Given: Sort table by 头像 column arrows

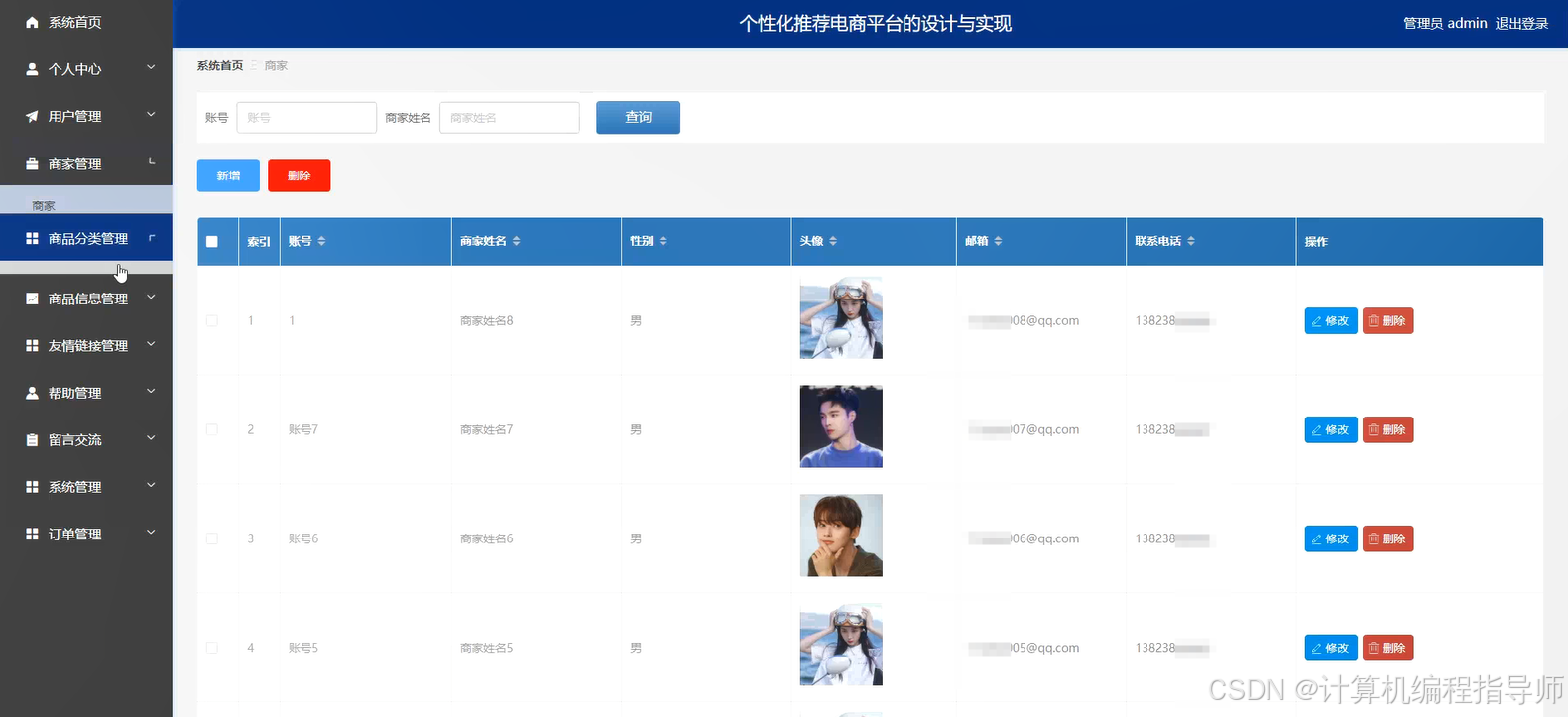Looking at the screenshot, I should click(x=833, y=241).
